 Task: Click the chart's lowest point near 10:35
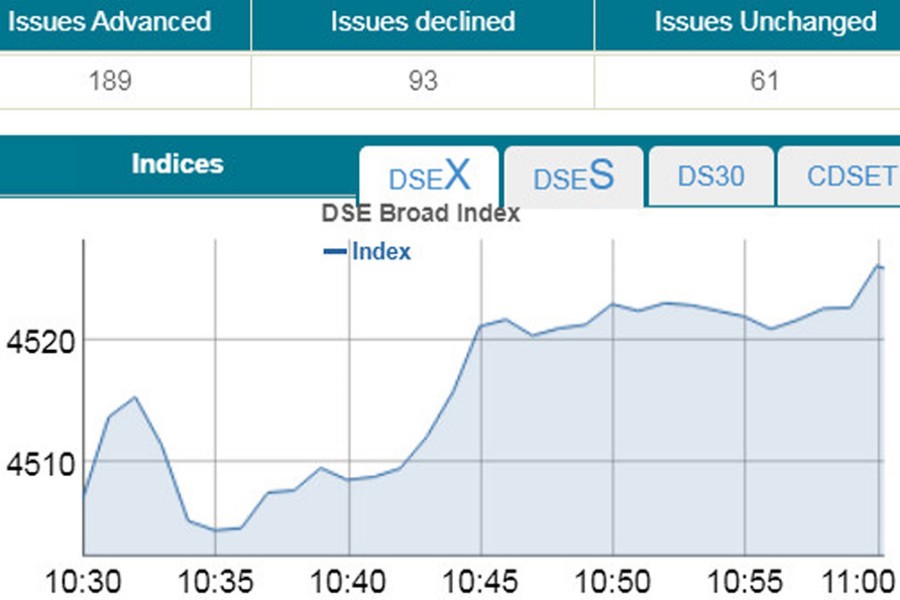click(215, 530)
